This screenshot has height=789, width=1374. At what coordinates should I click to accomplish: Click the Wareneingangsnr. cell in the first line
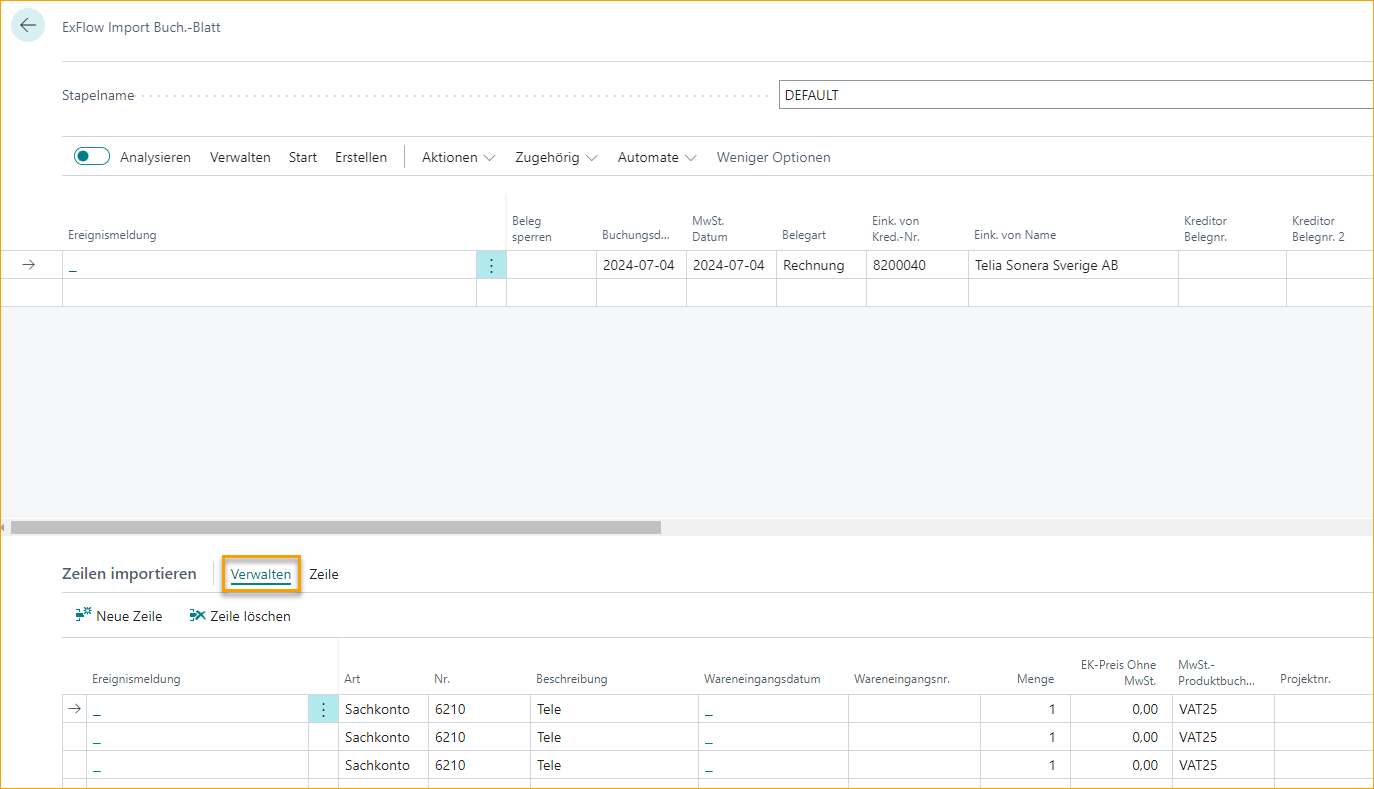point(914,709)
